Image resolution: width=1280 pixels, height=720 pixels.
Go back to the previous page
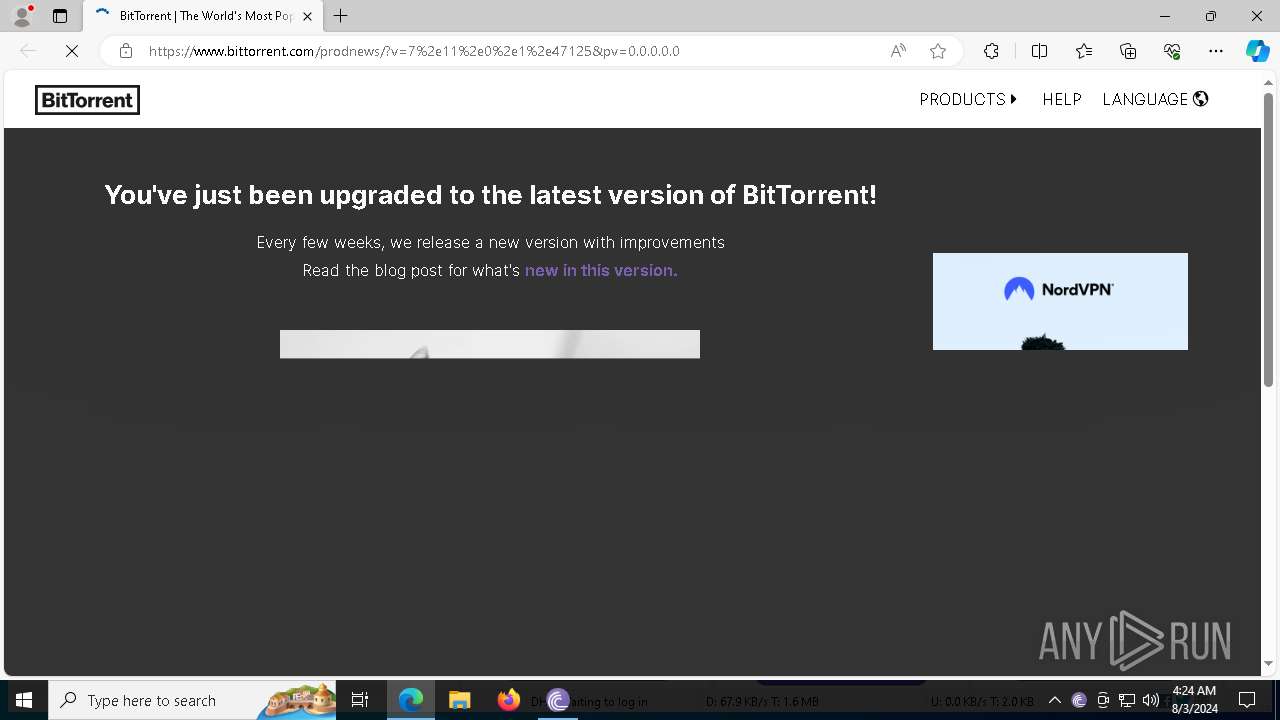tap(28, 51)
